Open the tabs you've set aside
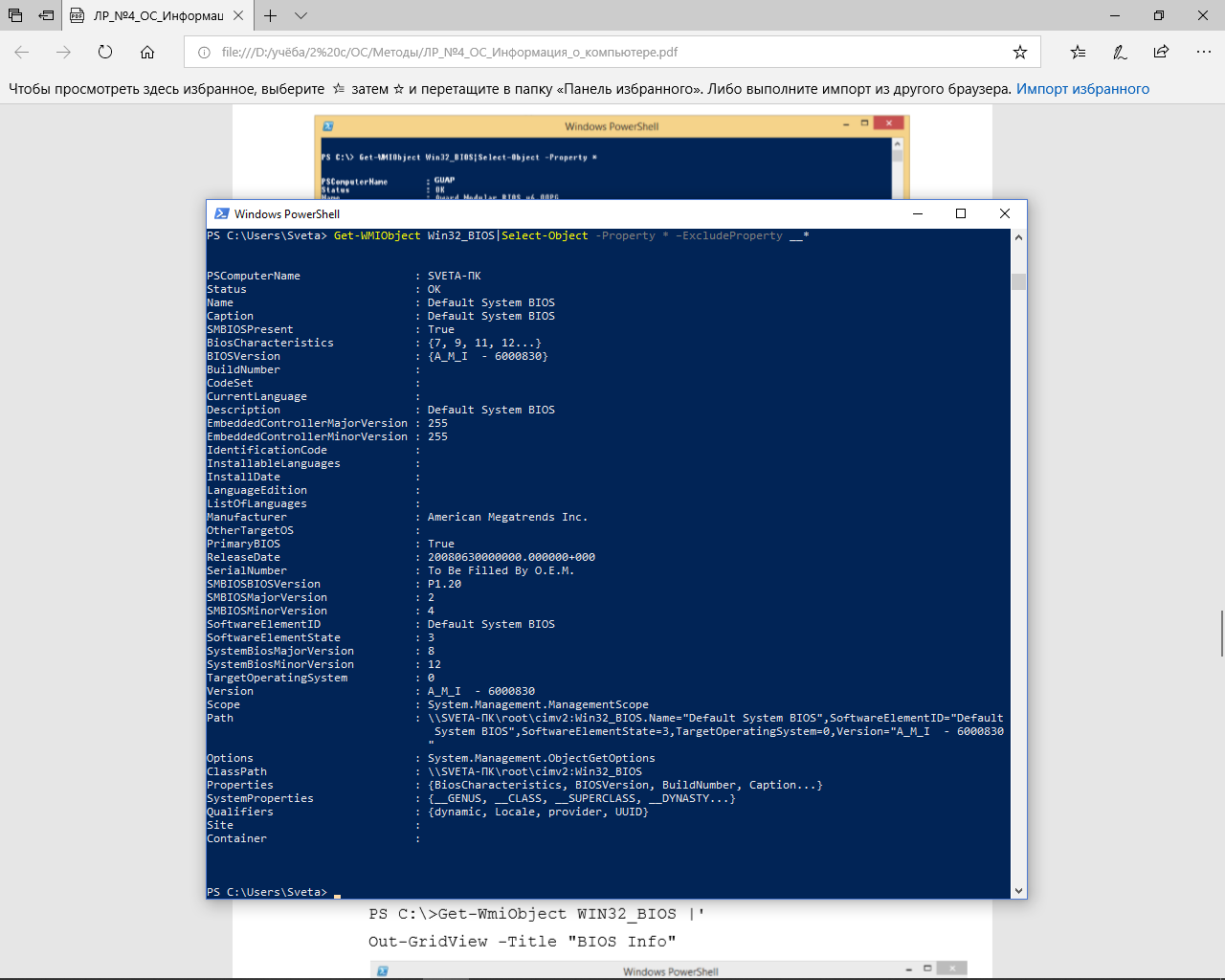1225x980 pixels. (x=15, y=15)
